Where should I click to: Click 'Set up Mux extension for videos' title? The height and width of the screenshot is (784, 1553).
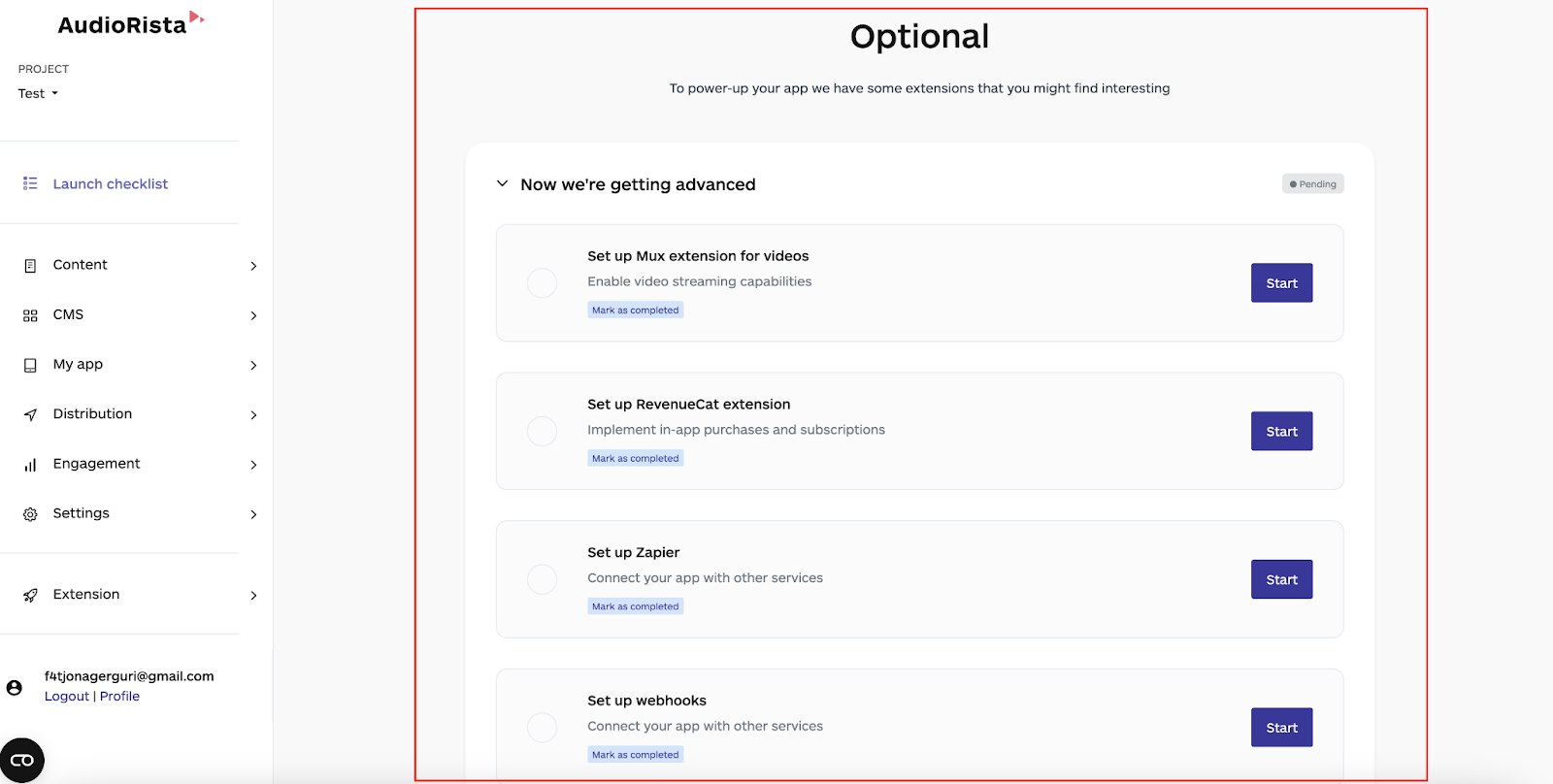698,256
